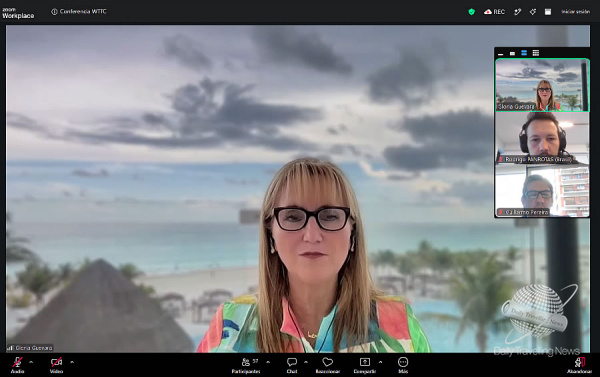
Task: Expand the arrow next to Participantes
Action: click(268, 362)
